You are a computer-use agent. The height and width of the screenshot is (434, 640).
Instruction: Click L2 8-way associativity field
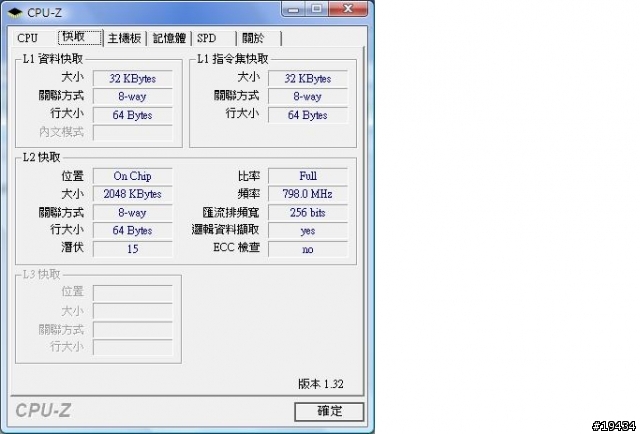click(133, 213)
